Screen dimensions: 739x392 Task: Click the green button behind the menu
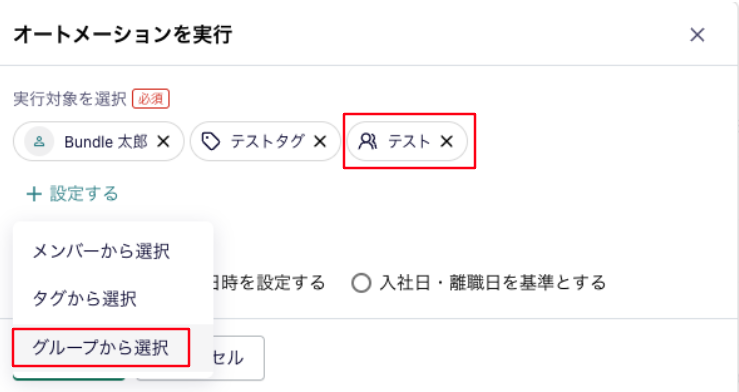click(69, 376)
